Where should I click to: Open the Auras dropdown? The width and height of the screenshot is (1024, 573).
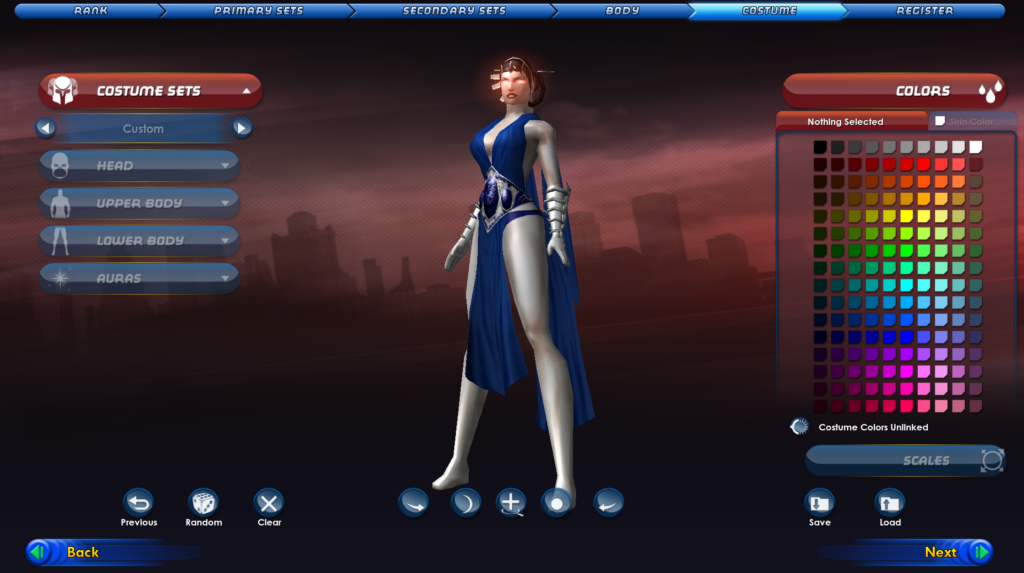click(x=140, y=278)
